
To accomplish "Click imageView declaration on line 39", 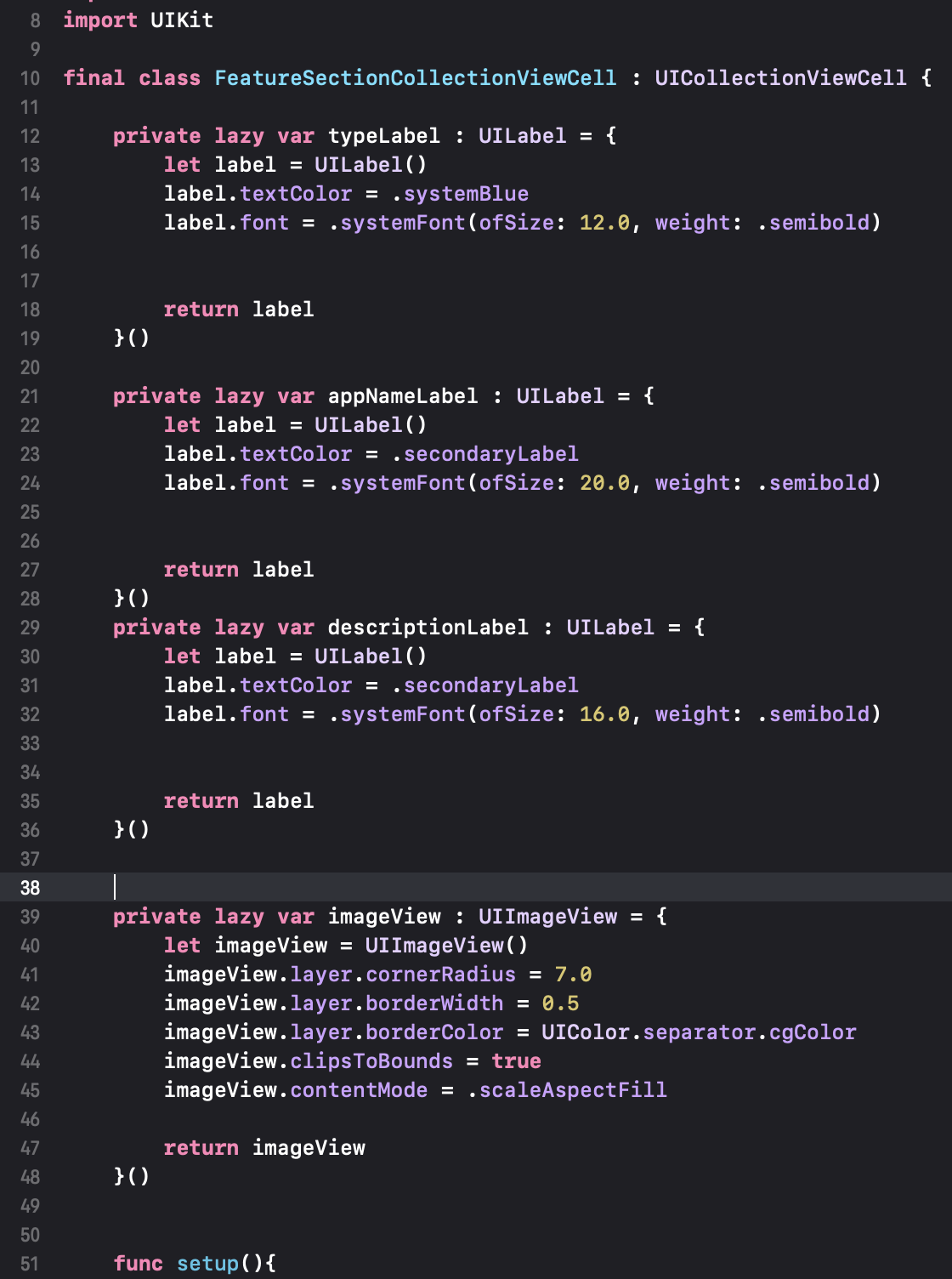I will point(384,917).
